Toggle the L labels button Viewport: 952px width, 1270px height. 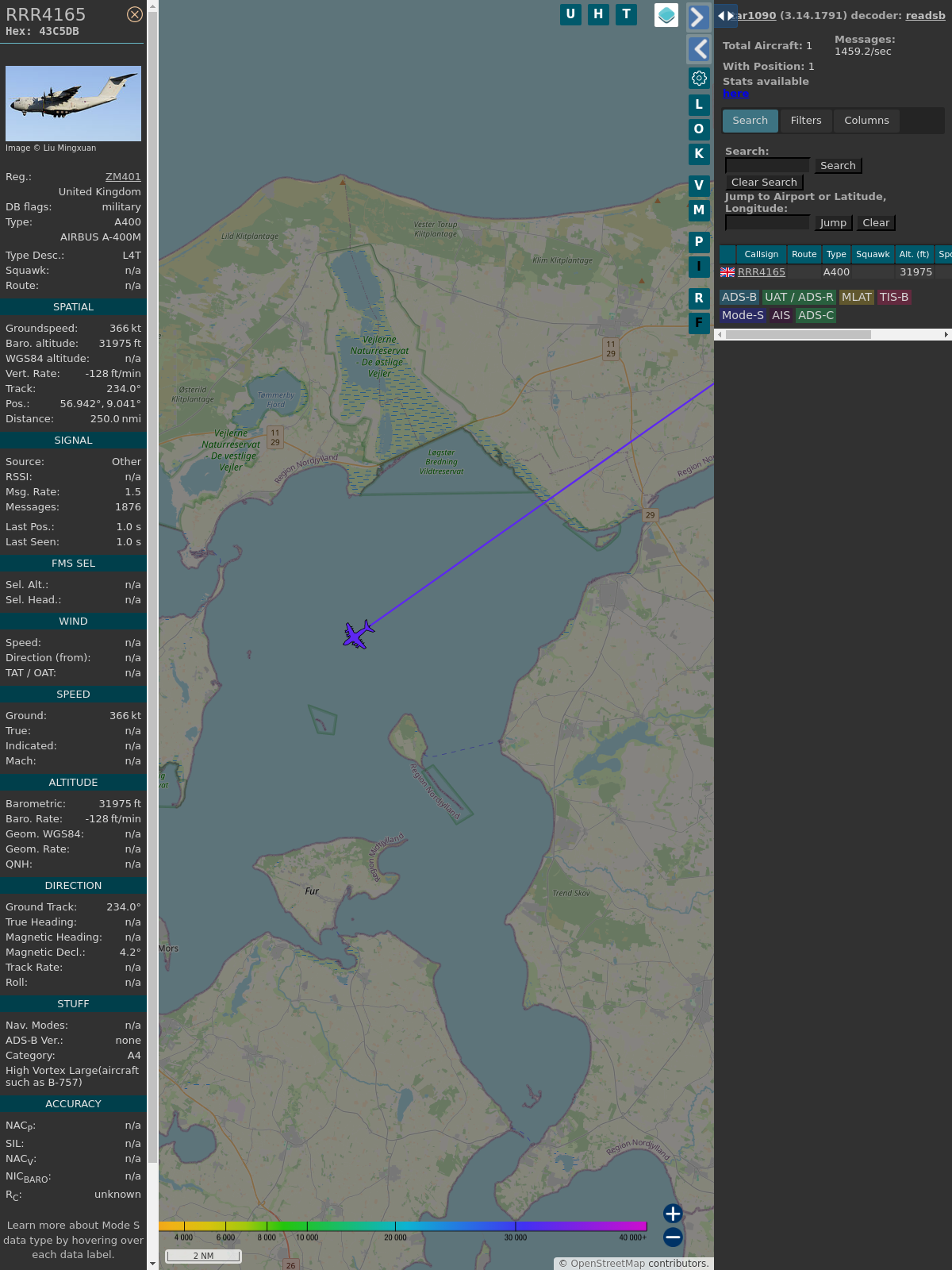tap(699, 105)
